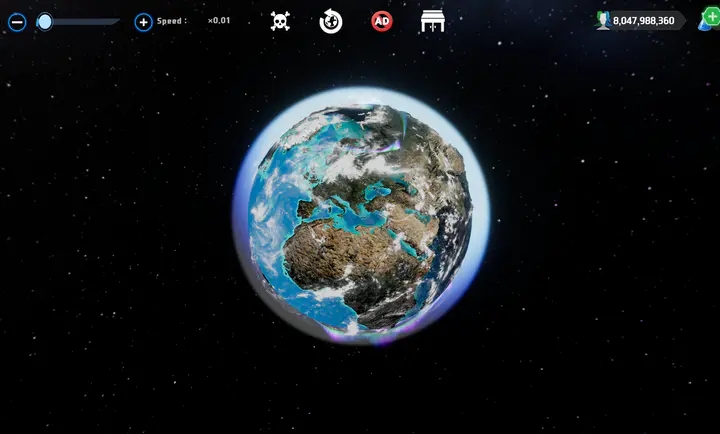The height and width of the screenshot is (434, 720).
Task: Click the right end of the speed slider track
Action: coord(116,21)
